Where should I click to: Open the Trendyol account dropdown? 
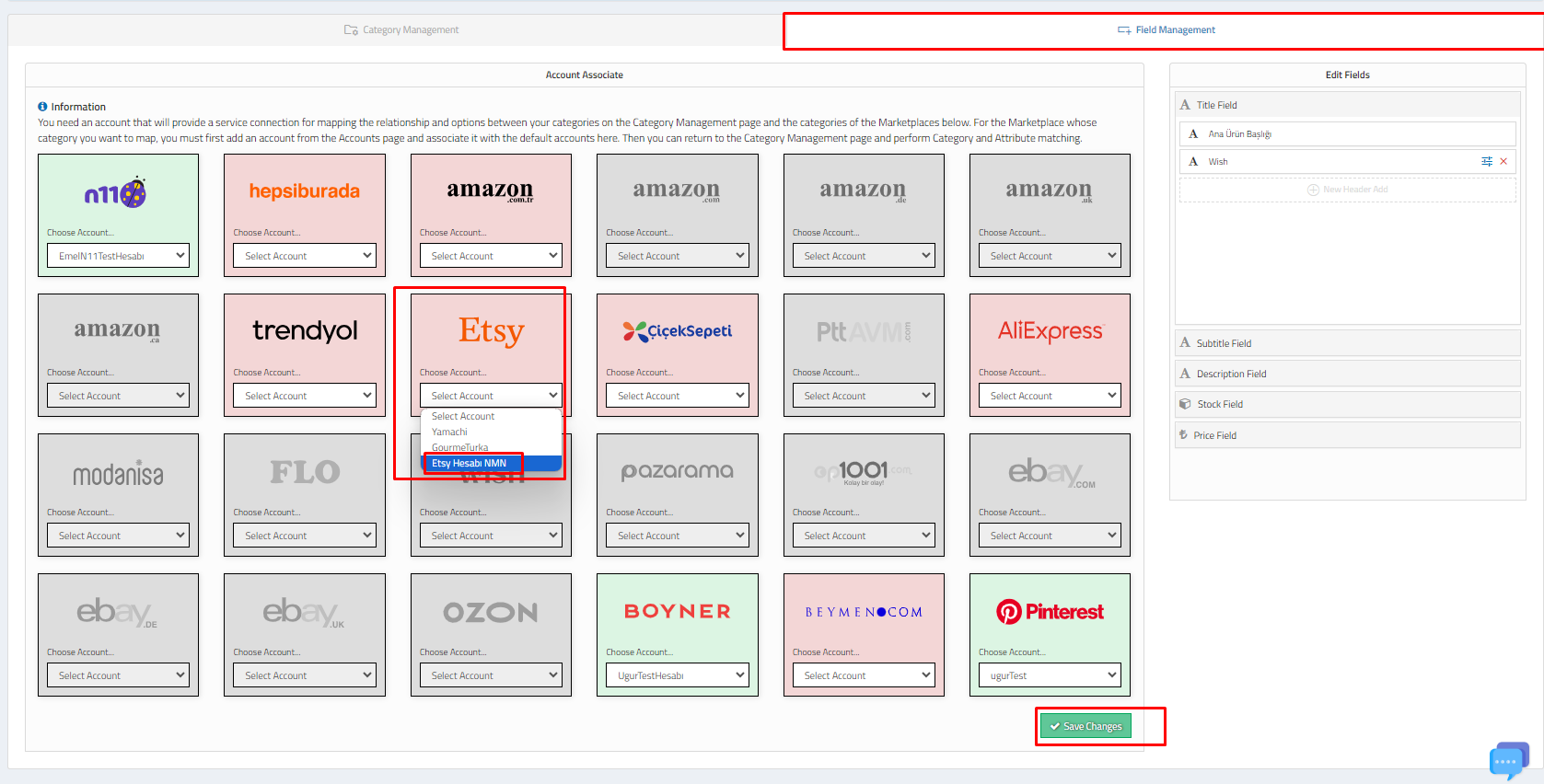(305, 396)
